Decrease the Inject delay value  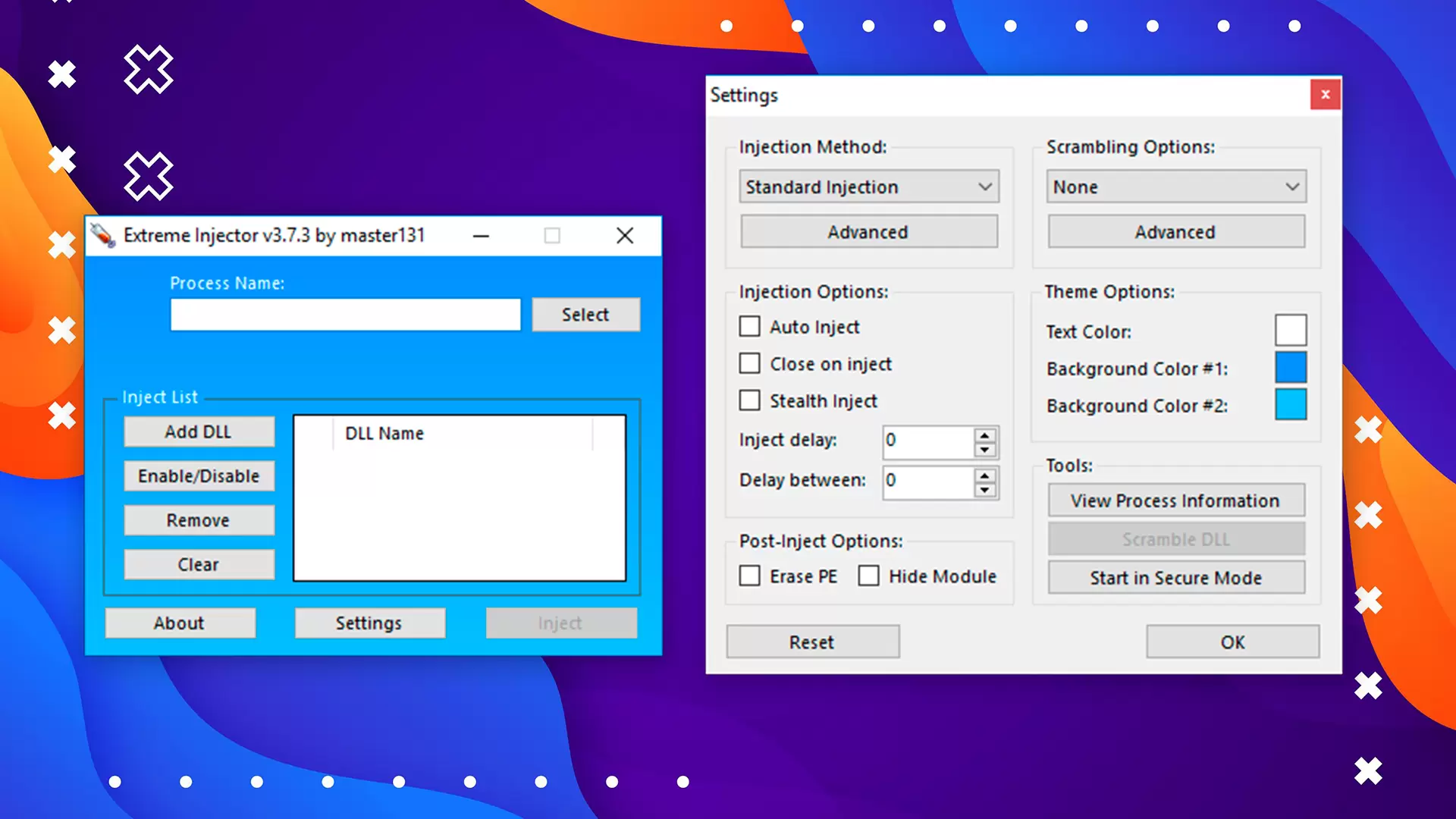(x=984, y=450)
